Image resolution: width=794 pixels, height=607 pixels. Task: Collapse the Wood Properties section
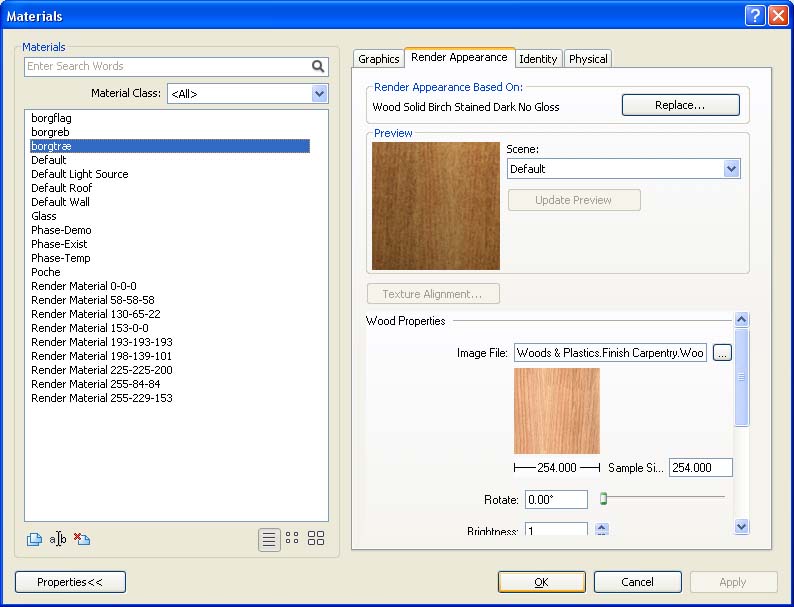coord(741,320)
